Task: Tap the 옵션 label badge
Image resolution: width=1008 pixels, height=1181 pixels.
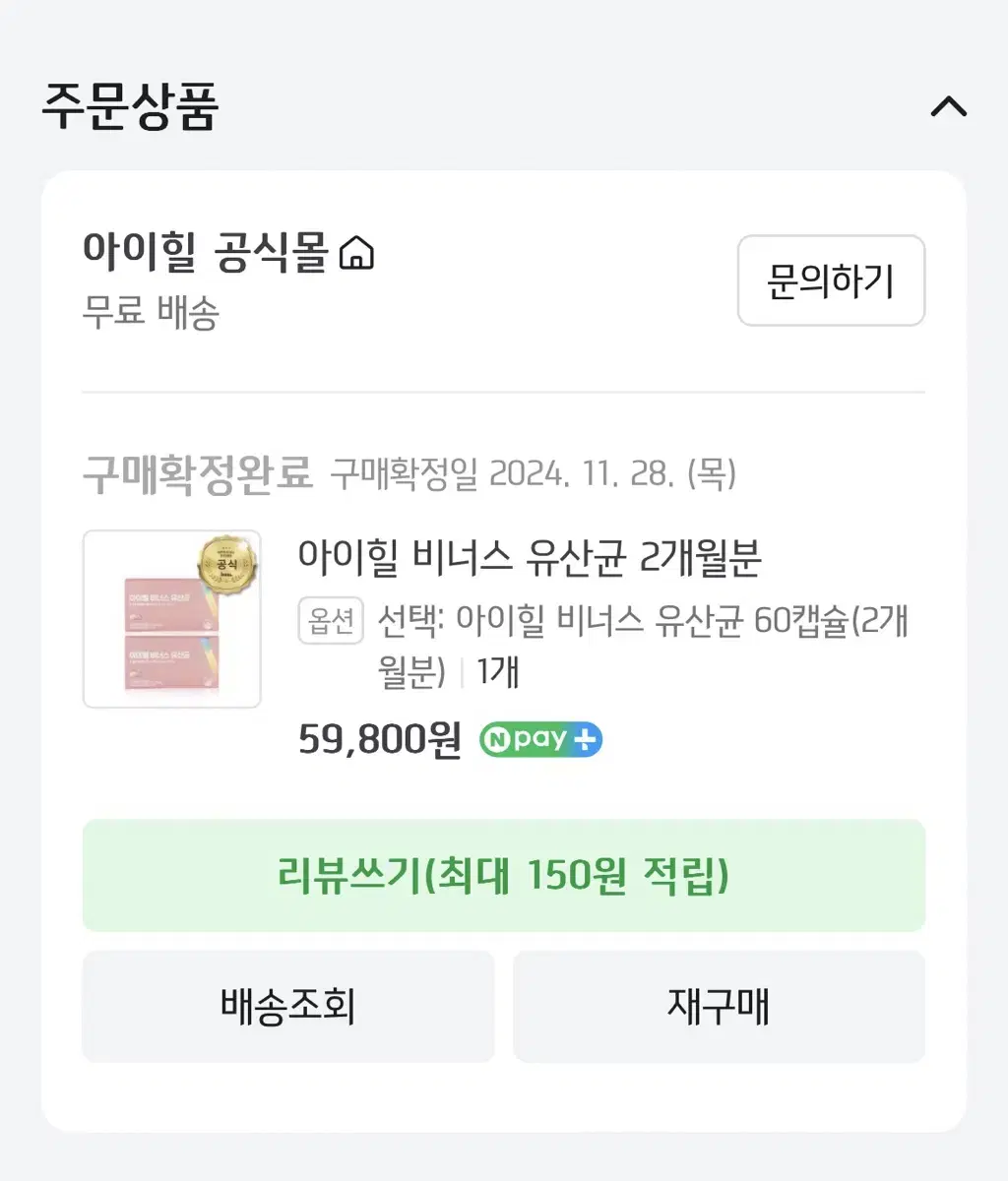Action: click(x=331, y=621)
